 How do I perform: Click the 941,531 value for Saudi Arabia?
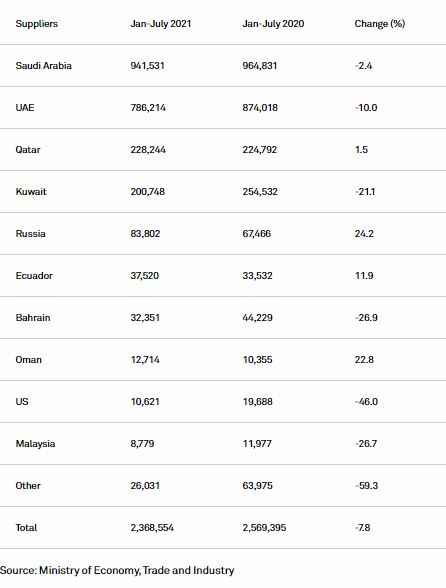(147, 66)
